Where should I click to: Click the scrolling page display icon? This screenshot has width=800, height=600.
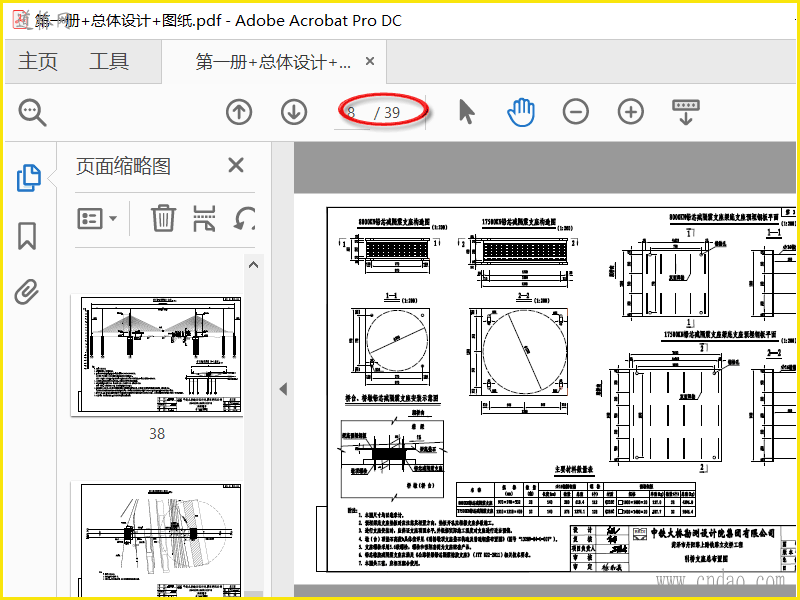686,112
